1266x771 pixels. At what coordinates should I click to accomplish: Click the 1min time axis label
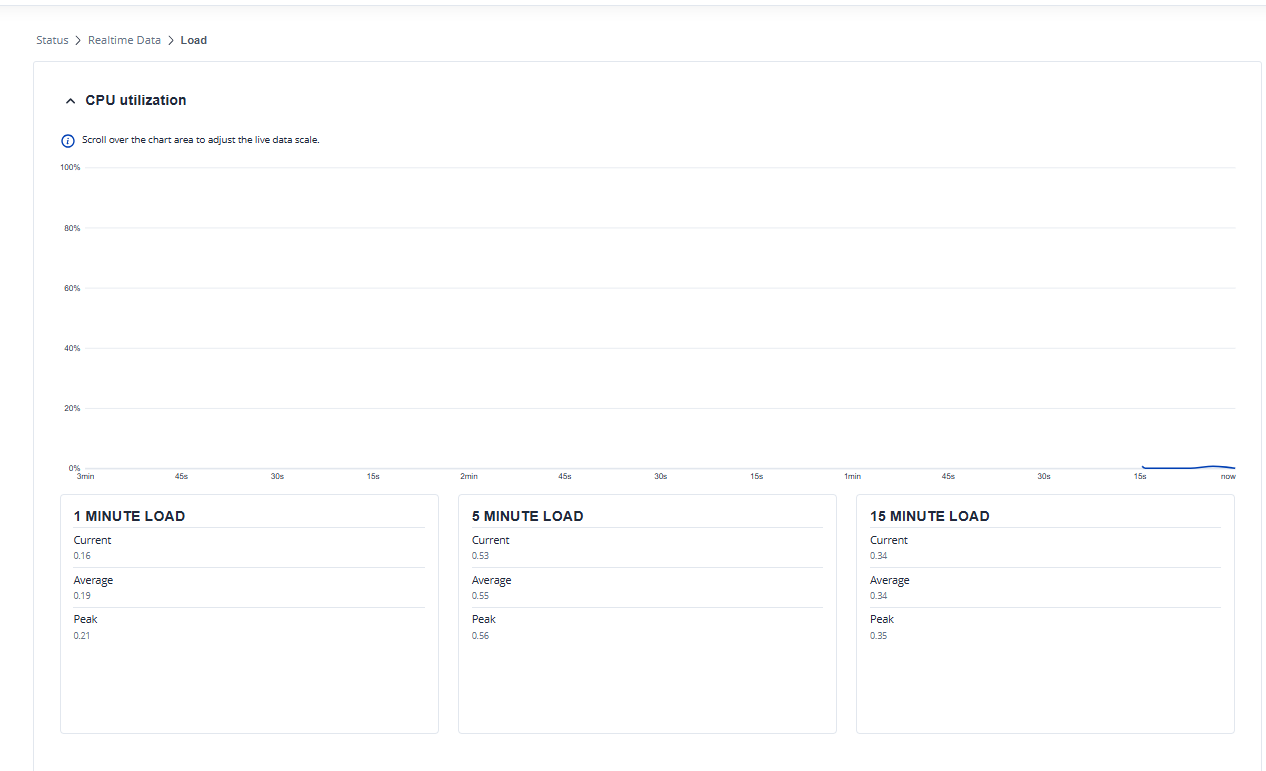[x=852, y=476]
